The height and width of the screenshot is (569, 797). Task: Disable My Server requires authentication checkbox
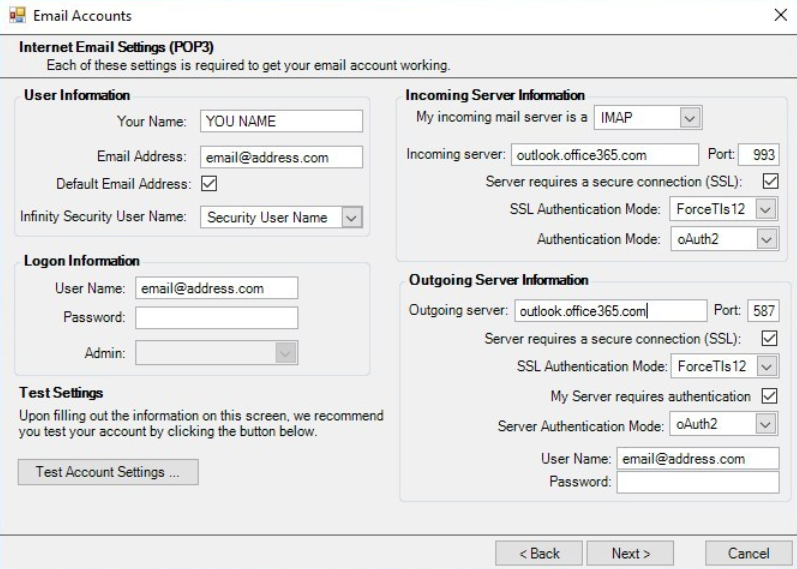(770, 396)
